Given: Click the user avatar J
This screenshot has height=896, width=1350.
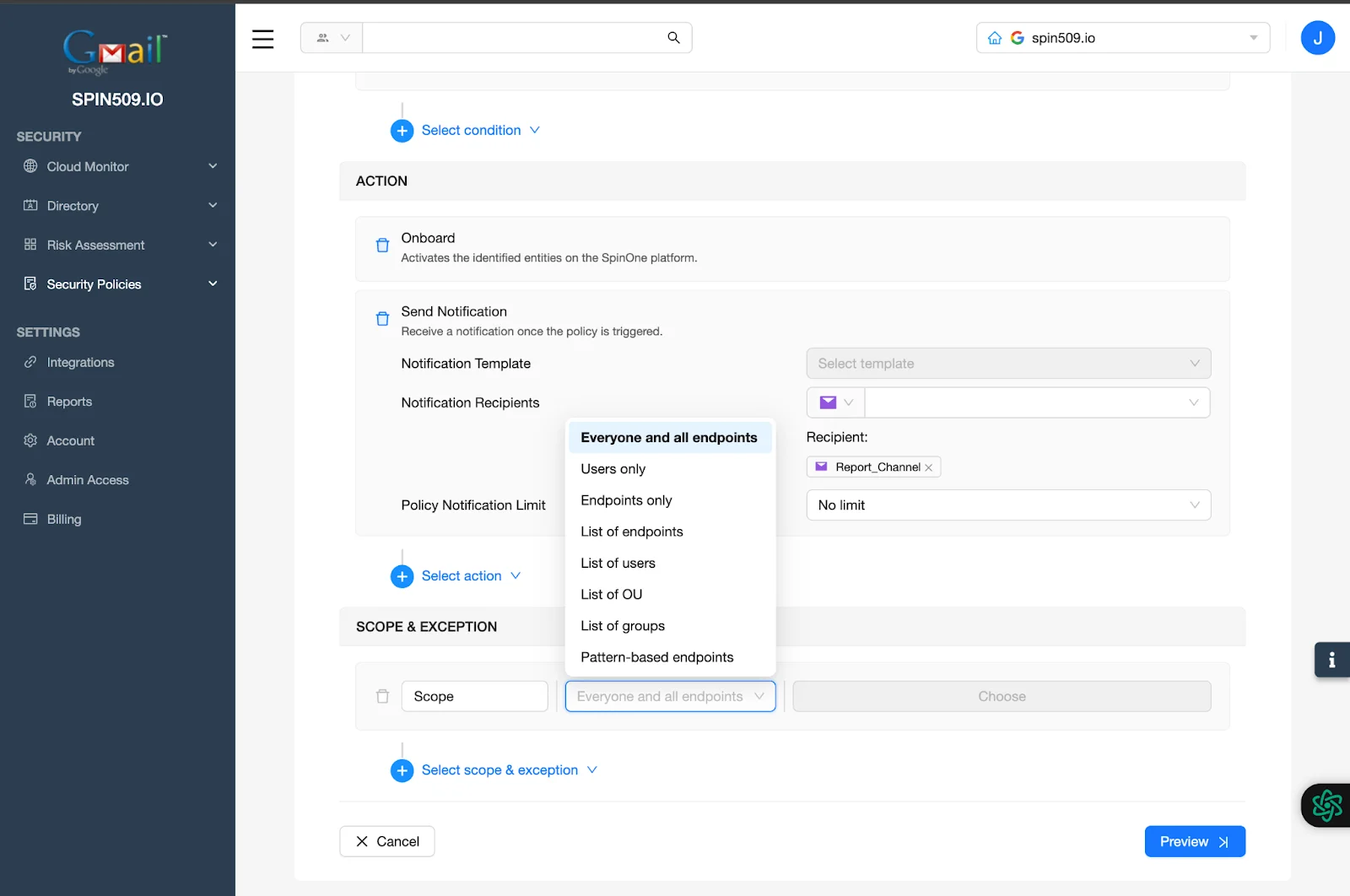Looking at the screenshot, I should tap(1317, 38).
